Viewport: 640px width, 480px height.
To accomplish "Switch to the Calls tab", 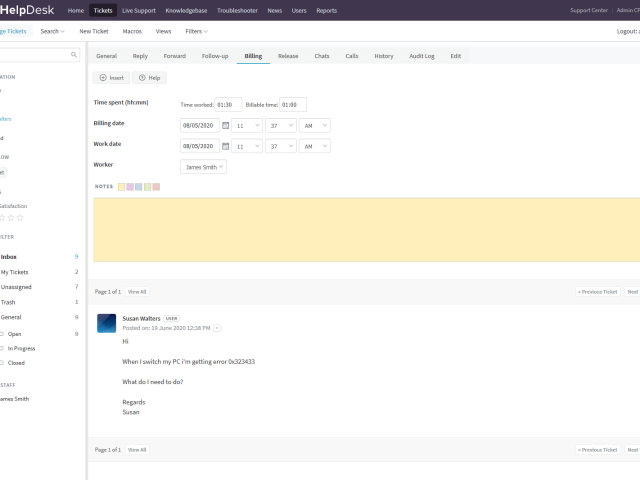I will tap(352, 56).
